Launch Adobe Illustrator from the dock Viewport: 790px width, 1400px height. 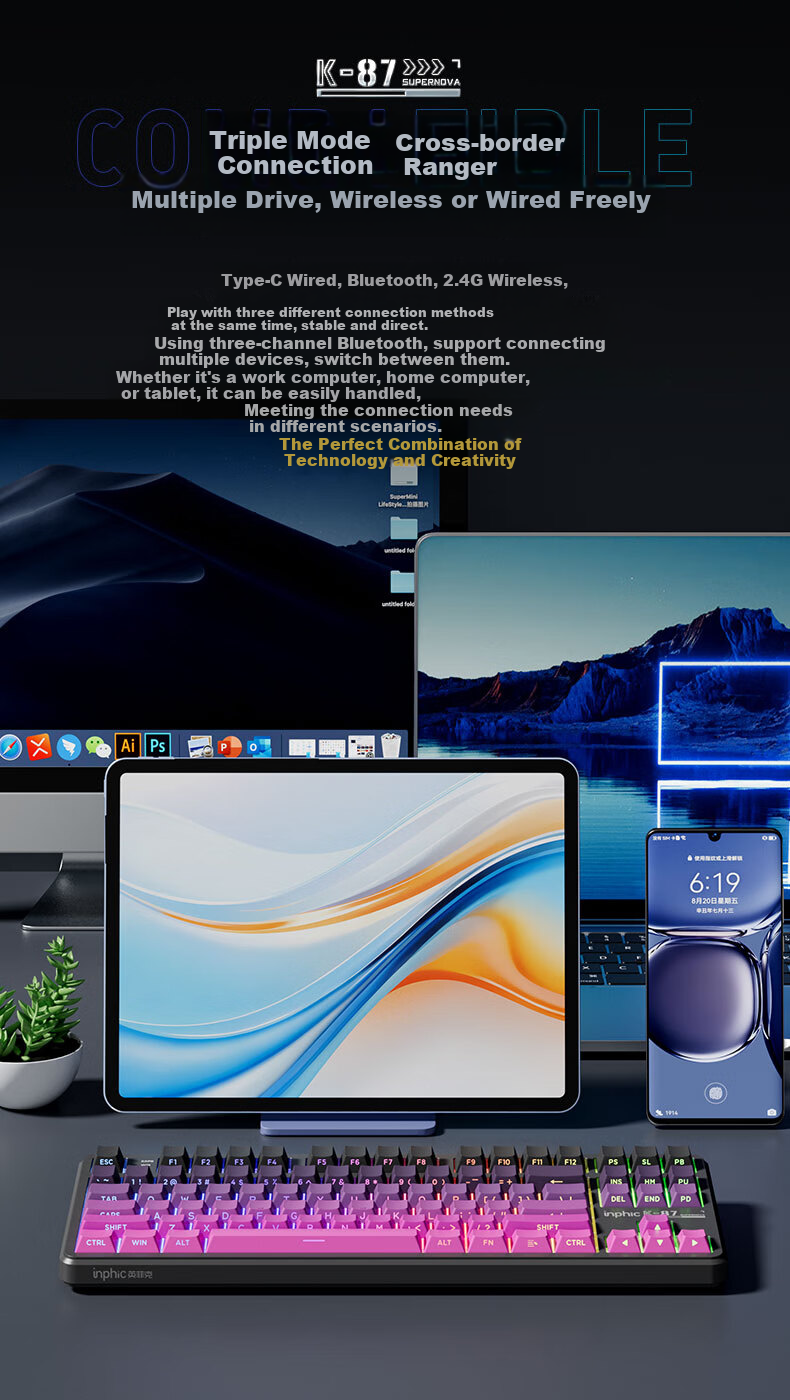[128, 746]
